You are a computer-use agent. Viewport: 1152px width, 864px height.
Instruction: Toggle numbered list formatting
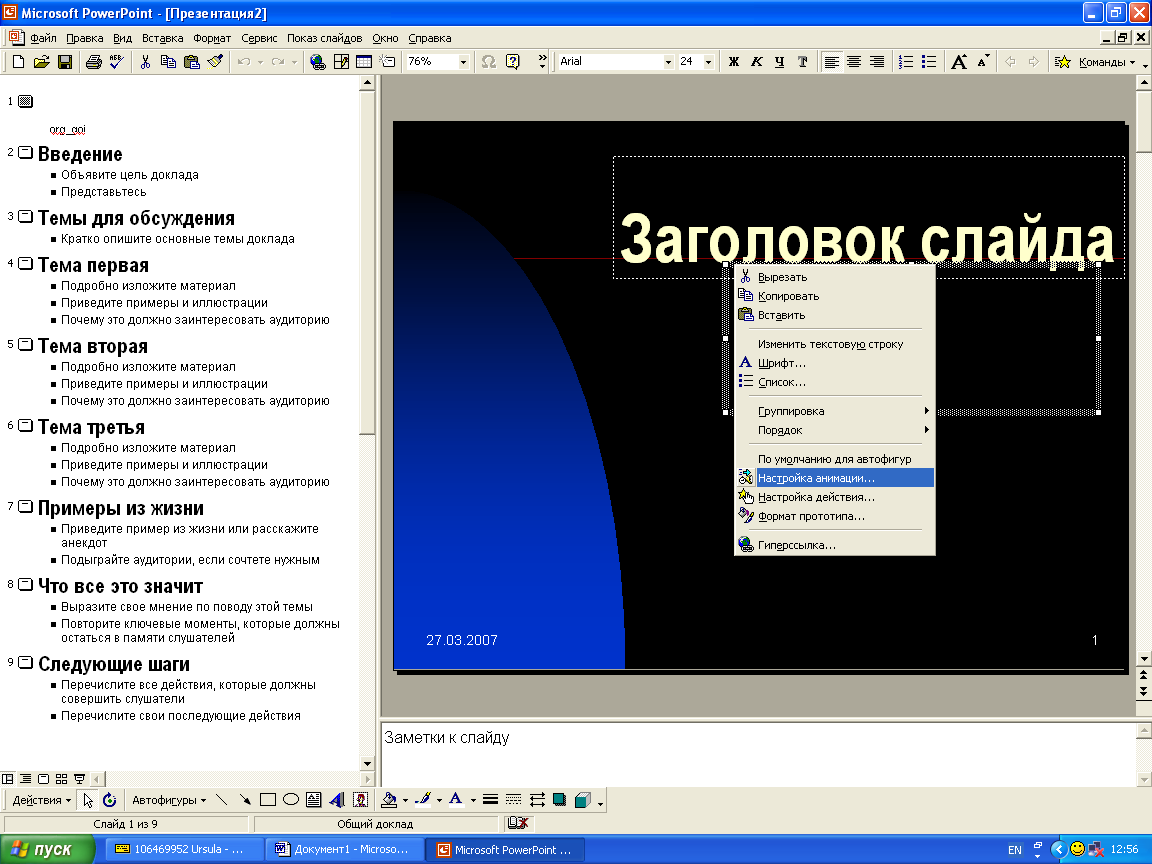coord(907,62)
